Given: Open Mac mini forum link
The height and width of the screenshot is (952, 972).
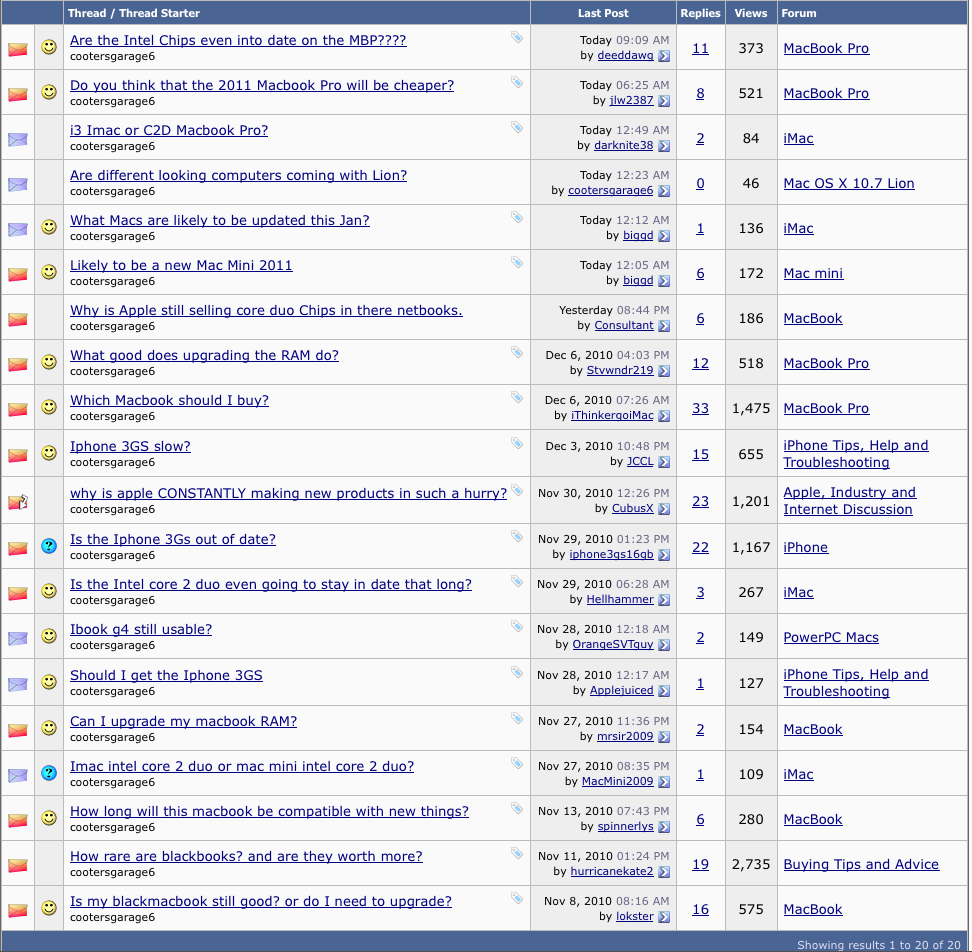Looking at the screenshot, I should pos(813,273).
